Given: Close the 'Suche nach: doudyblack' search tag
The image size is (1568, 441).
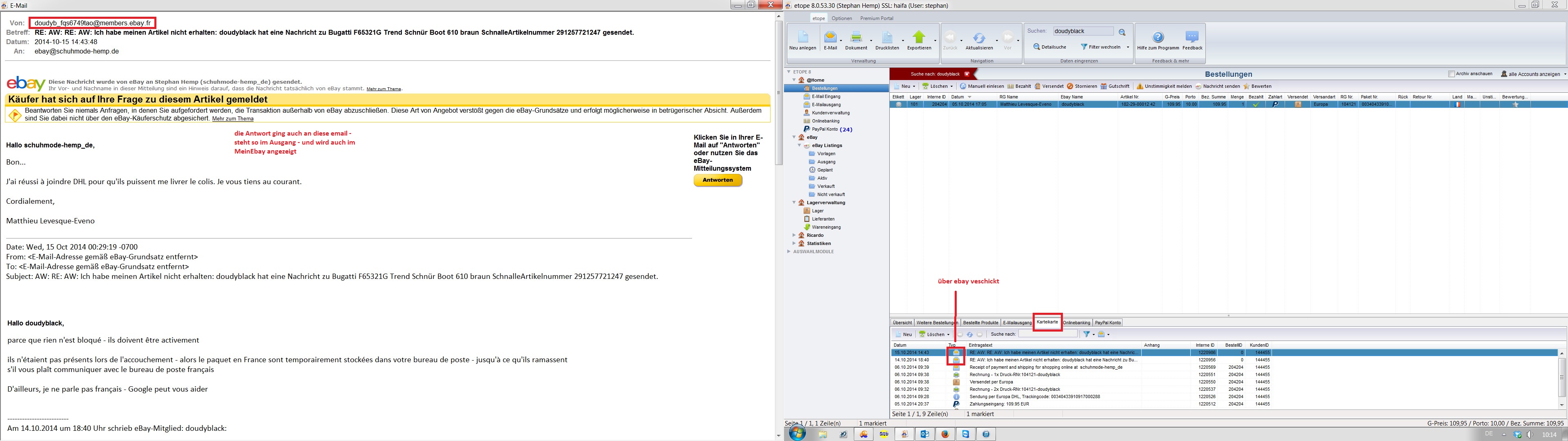Looking at the screenshot, I should 967,73.
